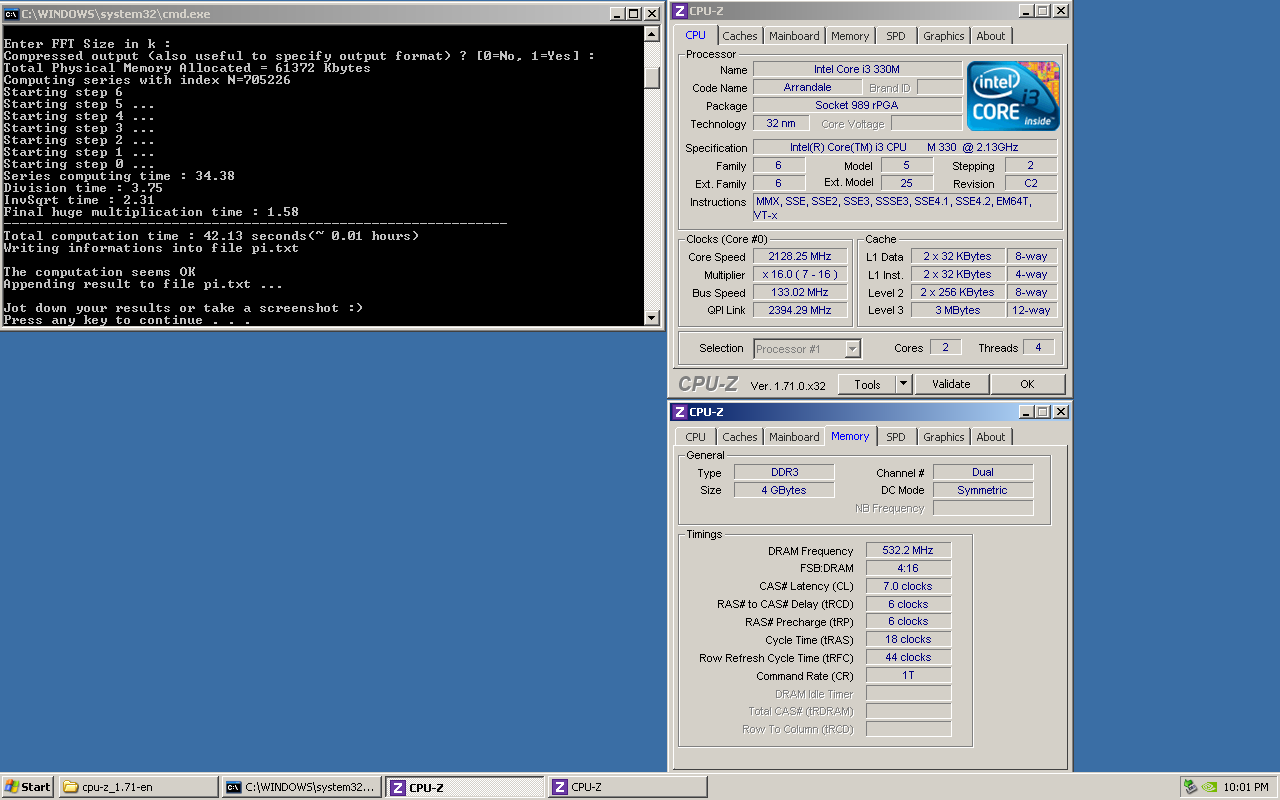Click the Technology value 32 nm
This screenshot has width=1280, height=800.
click(x=781, y=124)
